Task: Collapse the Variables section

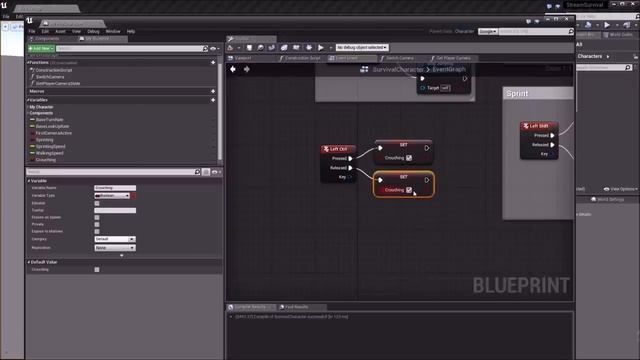Action: tap(29, 100)
